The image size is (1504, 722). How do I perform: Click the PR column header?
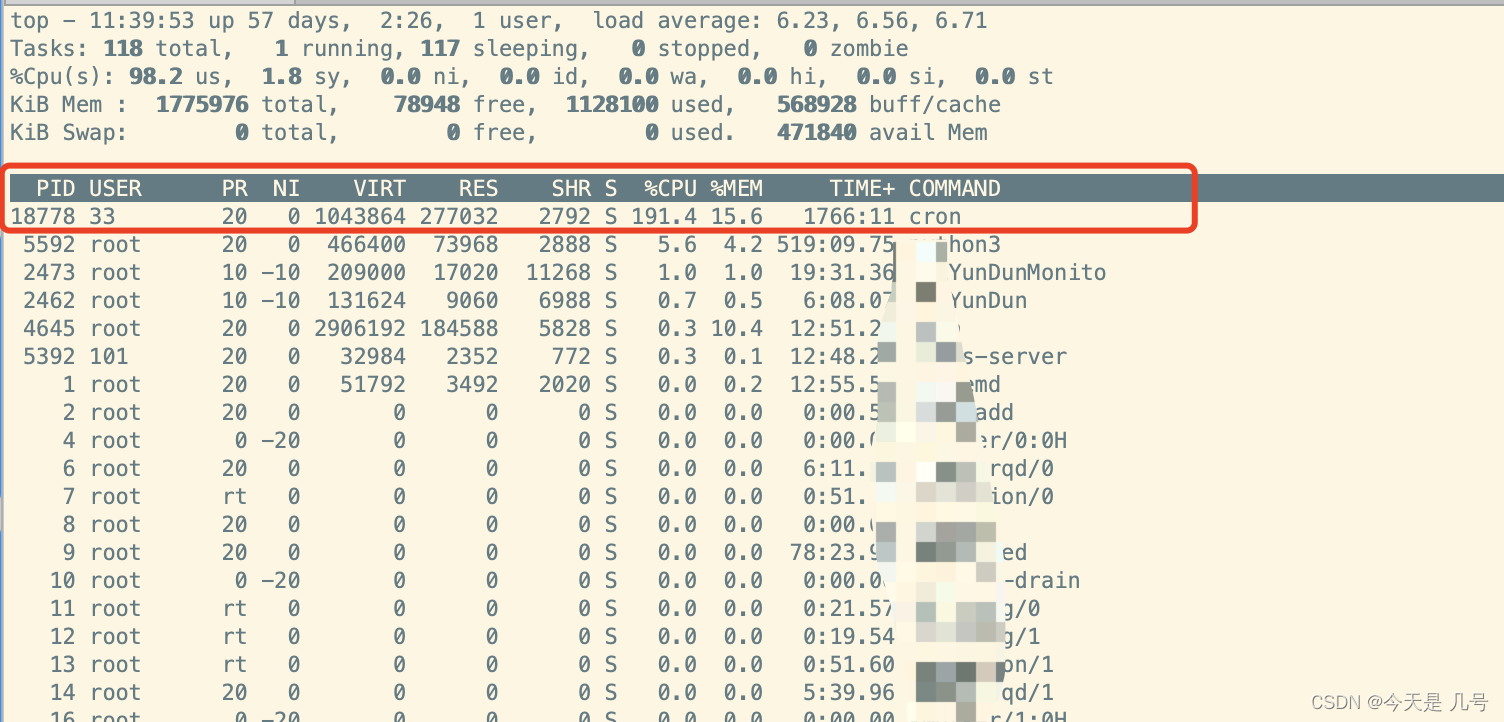(x=234, y=188)
